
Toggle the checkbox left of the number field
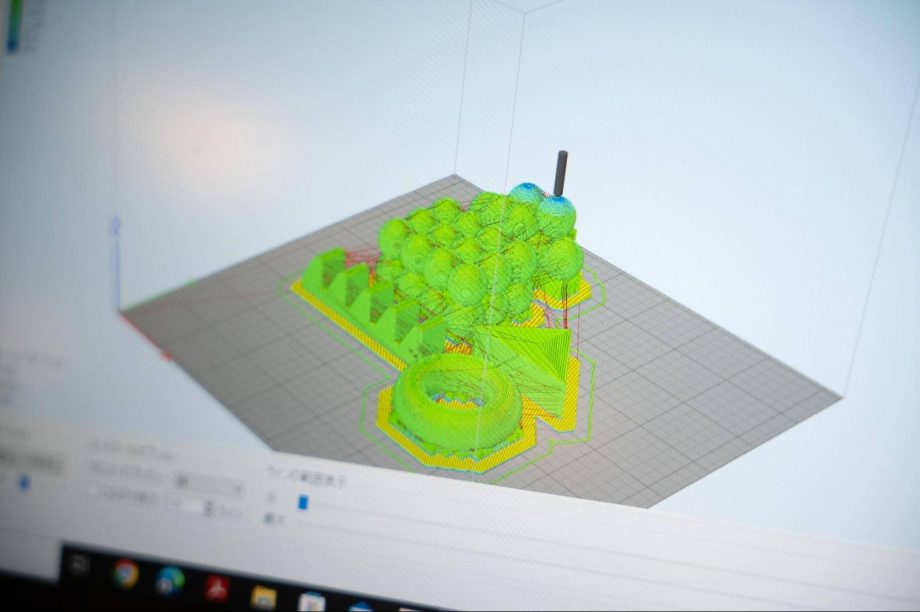click(92, 490)
